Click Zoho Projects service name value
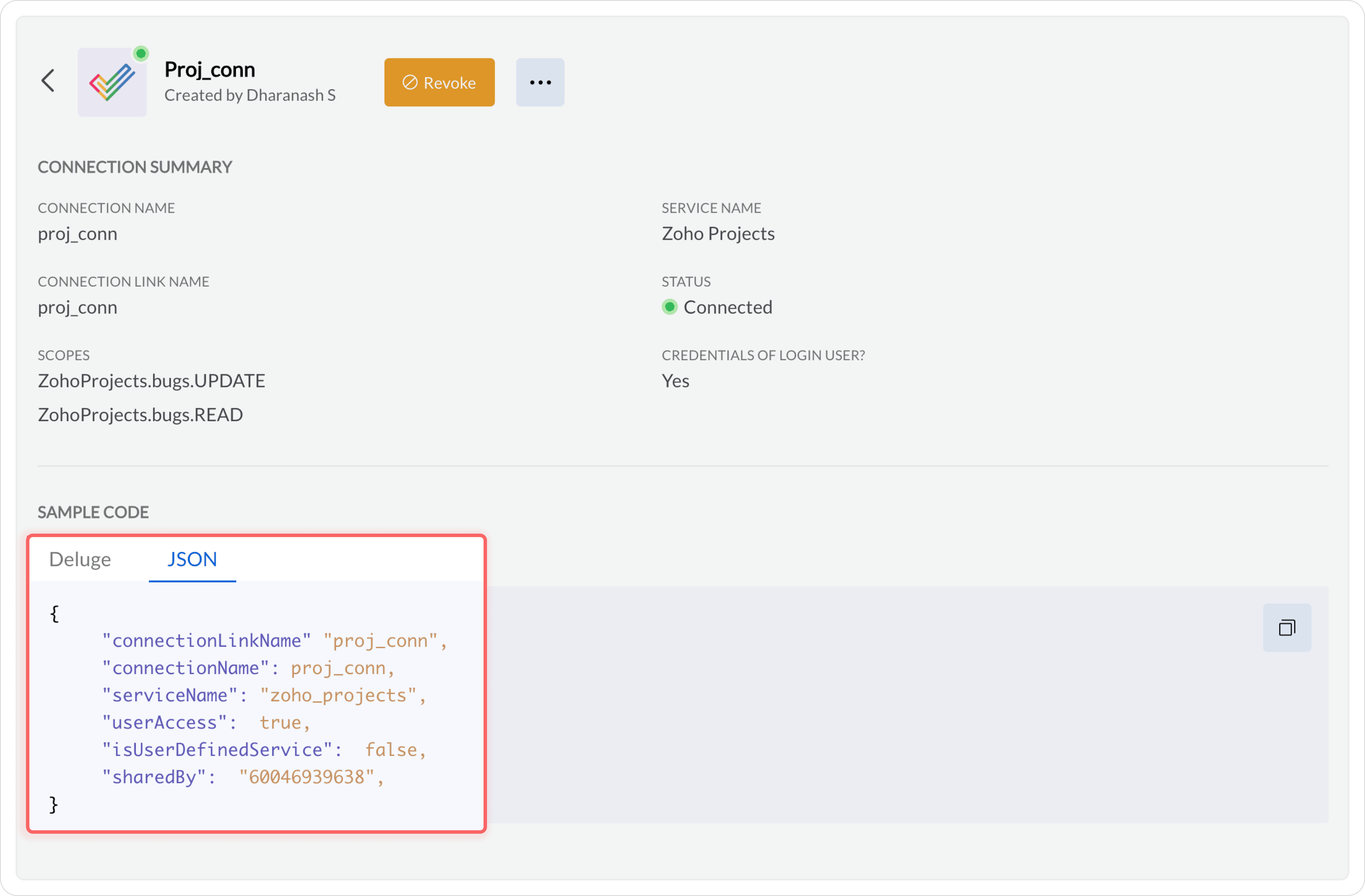The height and width of the screenshot is (896, 1365). coord(718,233)
